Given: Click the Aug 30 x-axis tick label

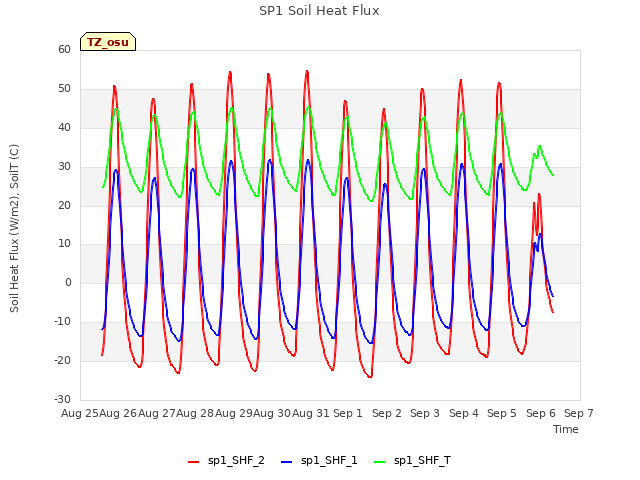Looking at the screenshot, I should pos(272,413).
